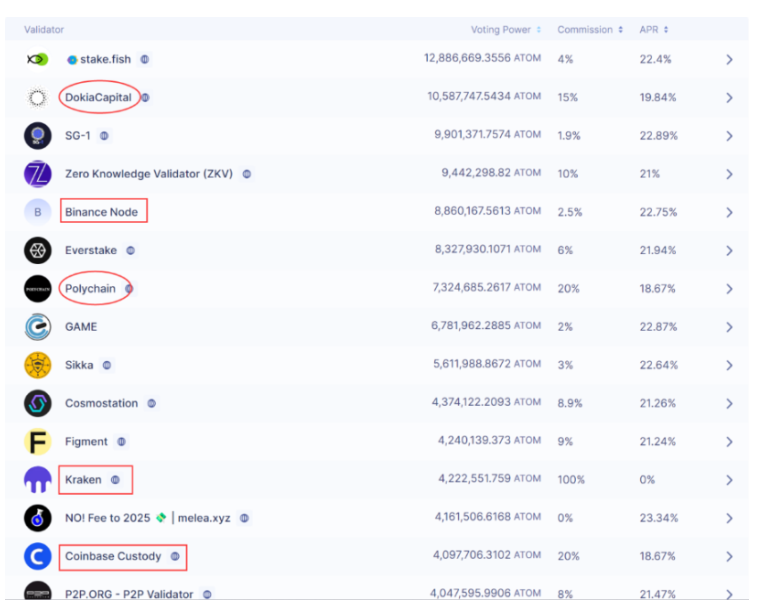The width and height of the screenshot is (758, 606).
Task: Select the Zero Knowledge Validator (ZKV) name
Action: (x=149, y=174)
